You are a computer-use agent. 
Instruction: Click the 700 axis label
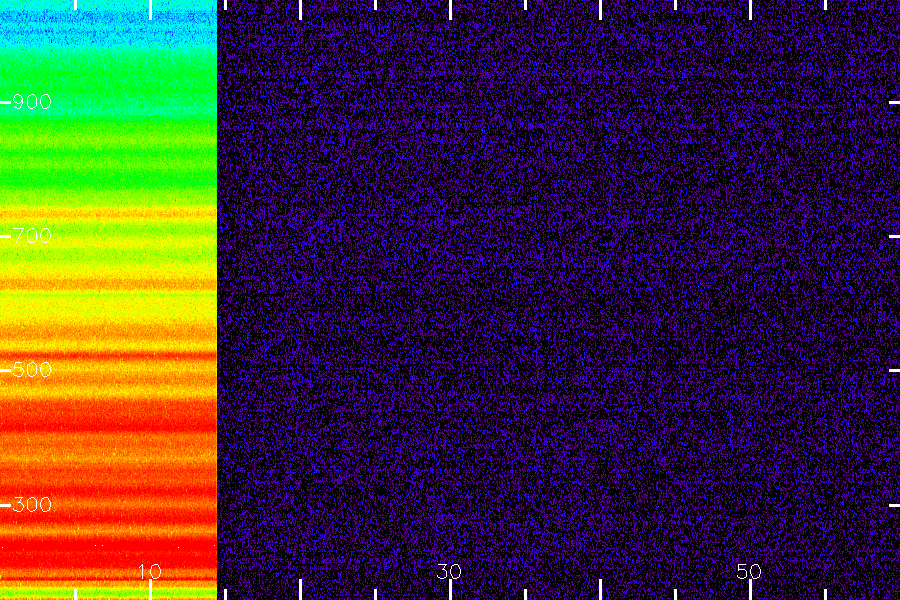32,236
